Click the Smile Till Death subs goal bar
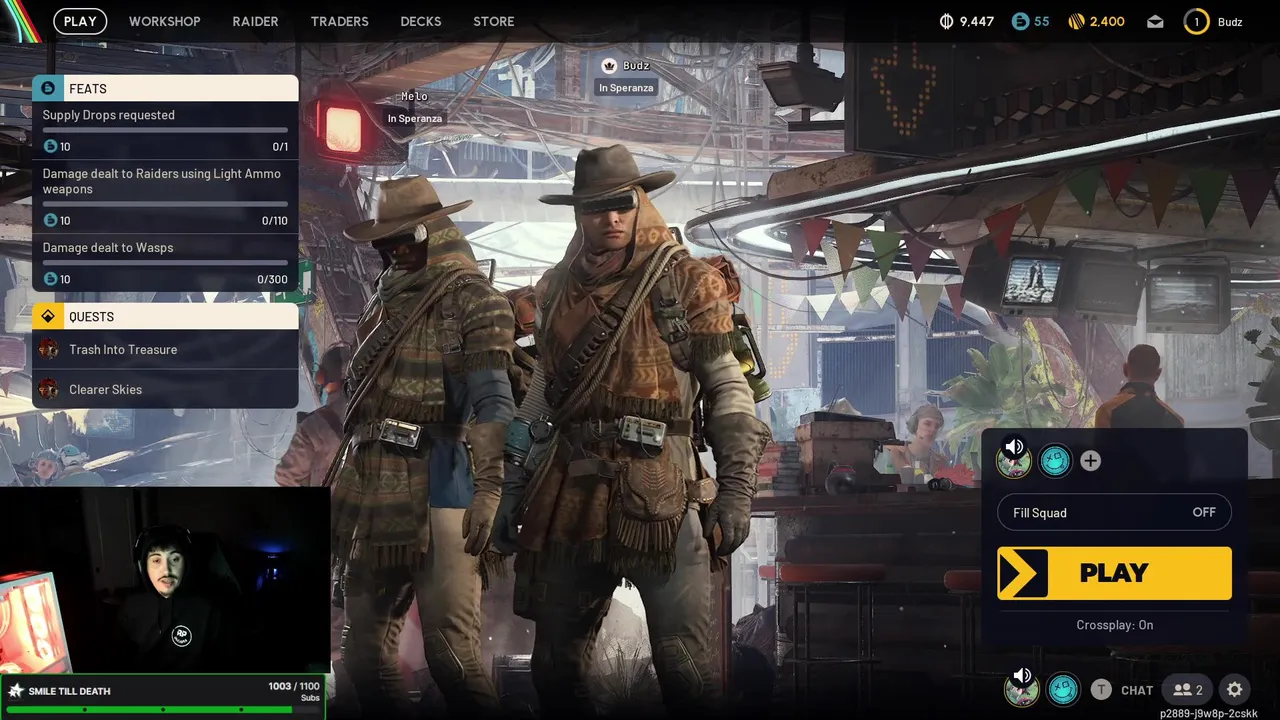Image resolution: width=1280 pixels, height=720 pixels. [164, 696]
